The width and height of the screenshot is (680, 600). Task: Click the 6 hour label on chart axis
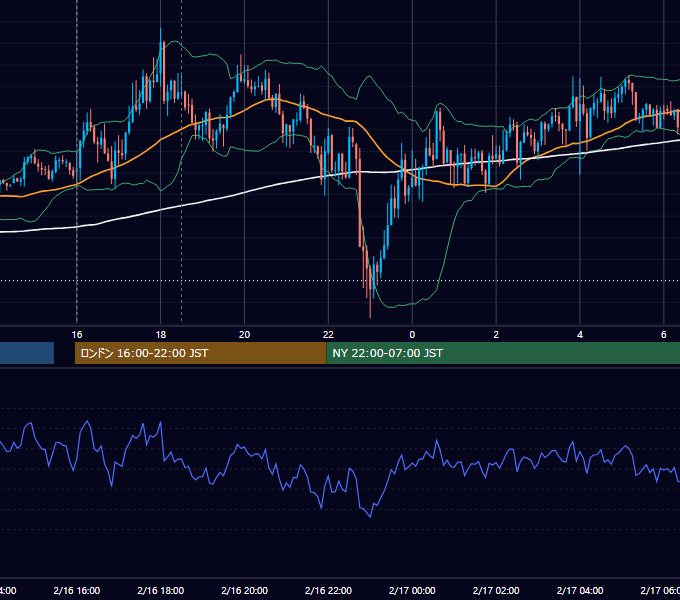tap(664, 335)
